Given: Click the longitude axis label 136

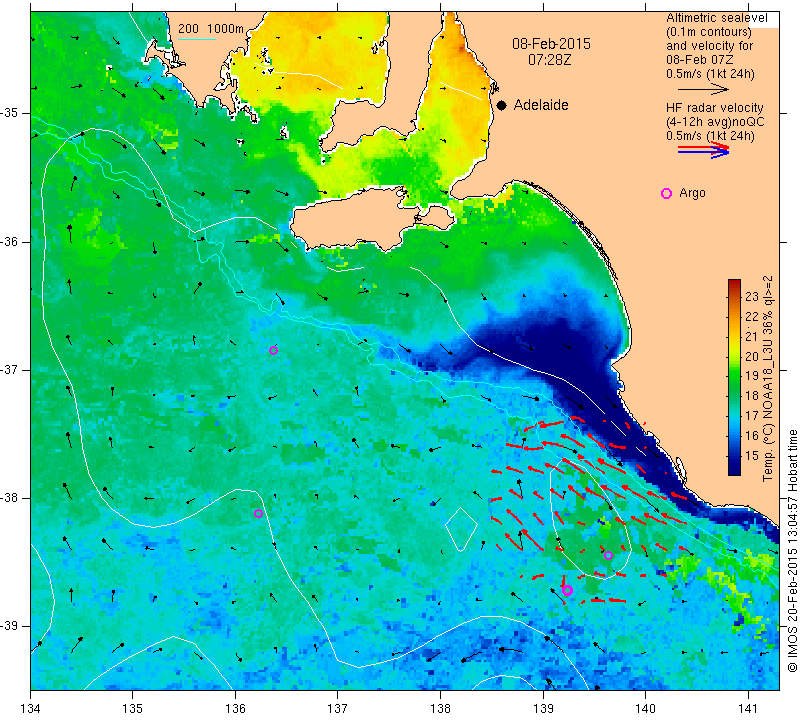Looking at the screenshot, I should (x=236, y=709).
